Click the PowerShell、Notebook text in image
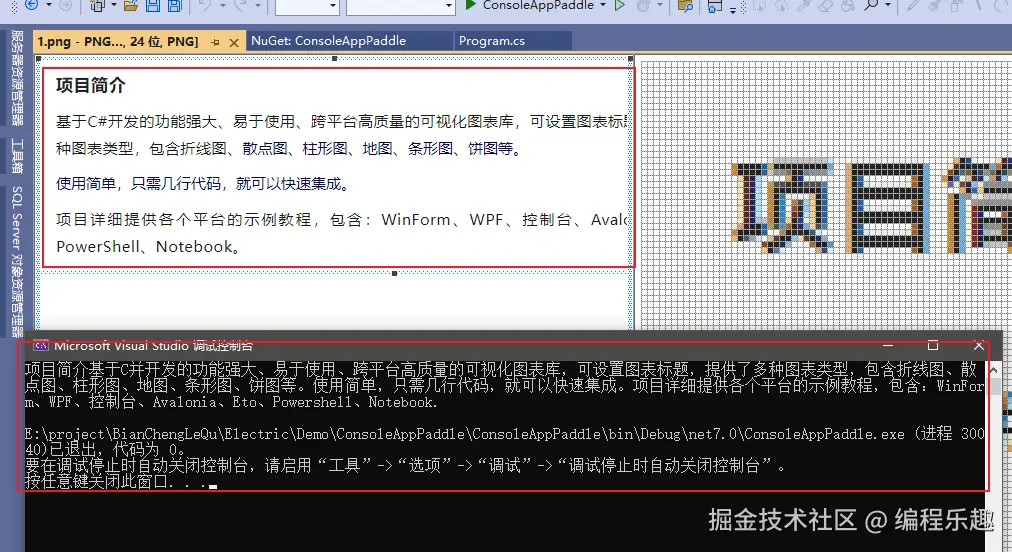1012x552 pixels. pos(148,247)
